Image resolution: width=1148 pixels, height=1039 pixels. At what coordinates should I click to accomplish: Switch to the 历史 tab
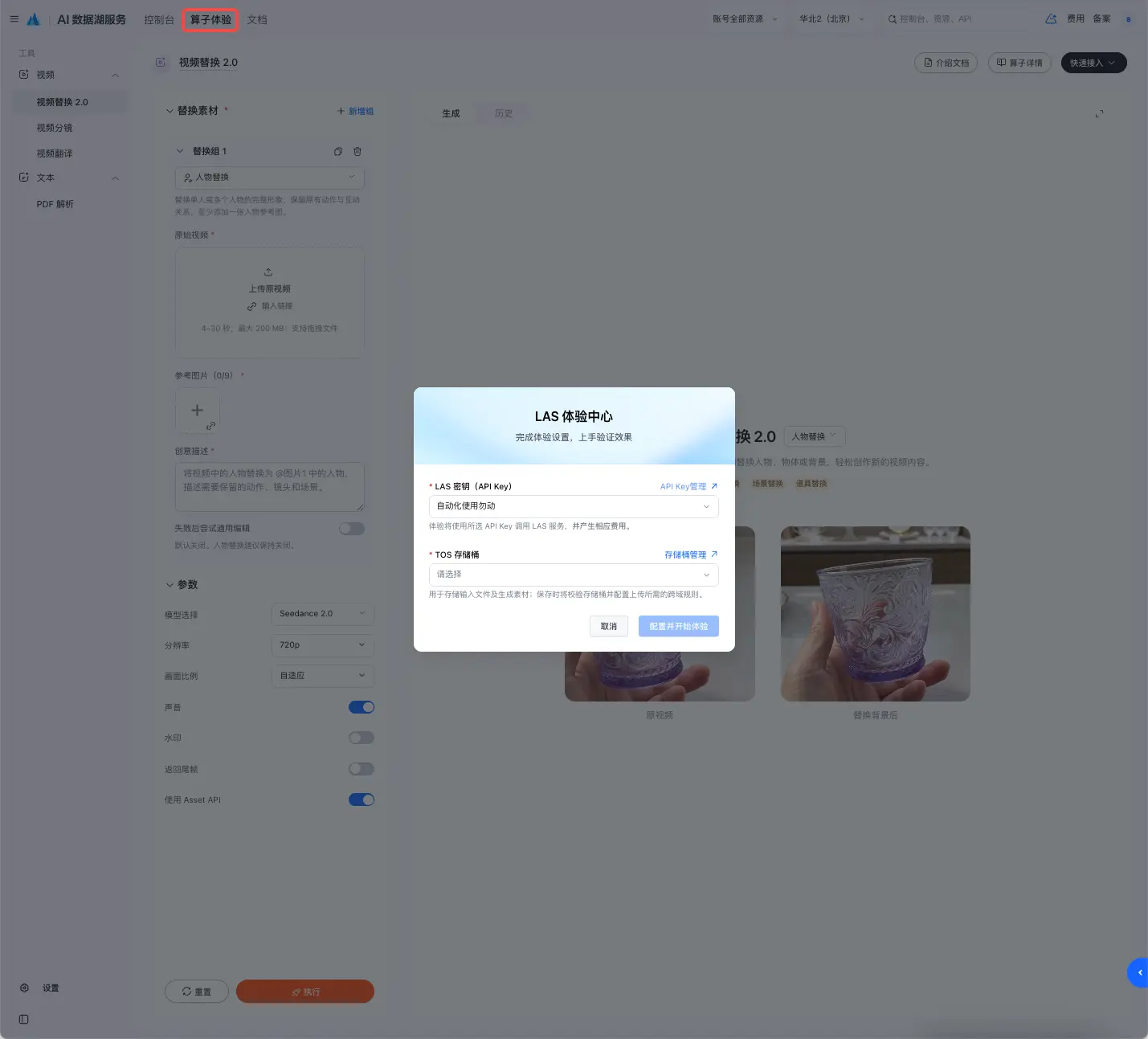point(504,113)
